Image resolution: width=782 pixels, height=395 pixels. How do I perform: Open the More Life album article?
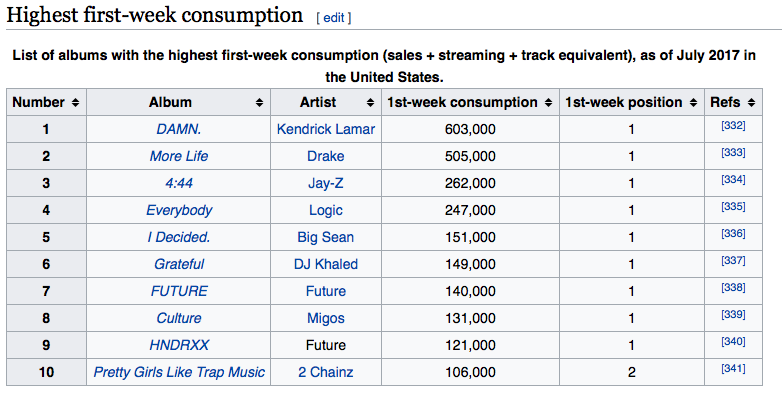[179, 156]
